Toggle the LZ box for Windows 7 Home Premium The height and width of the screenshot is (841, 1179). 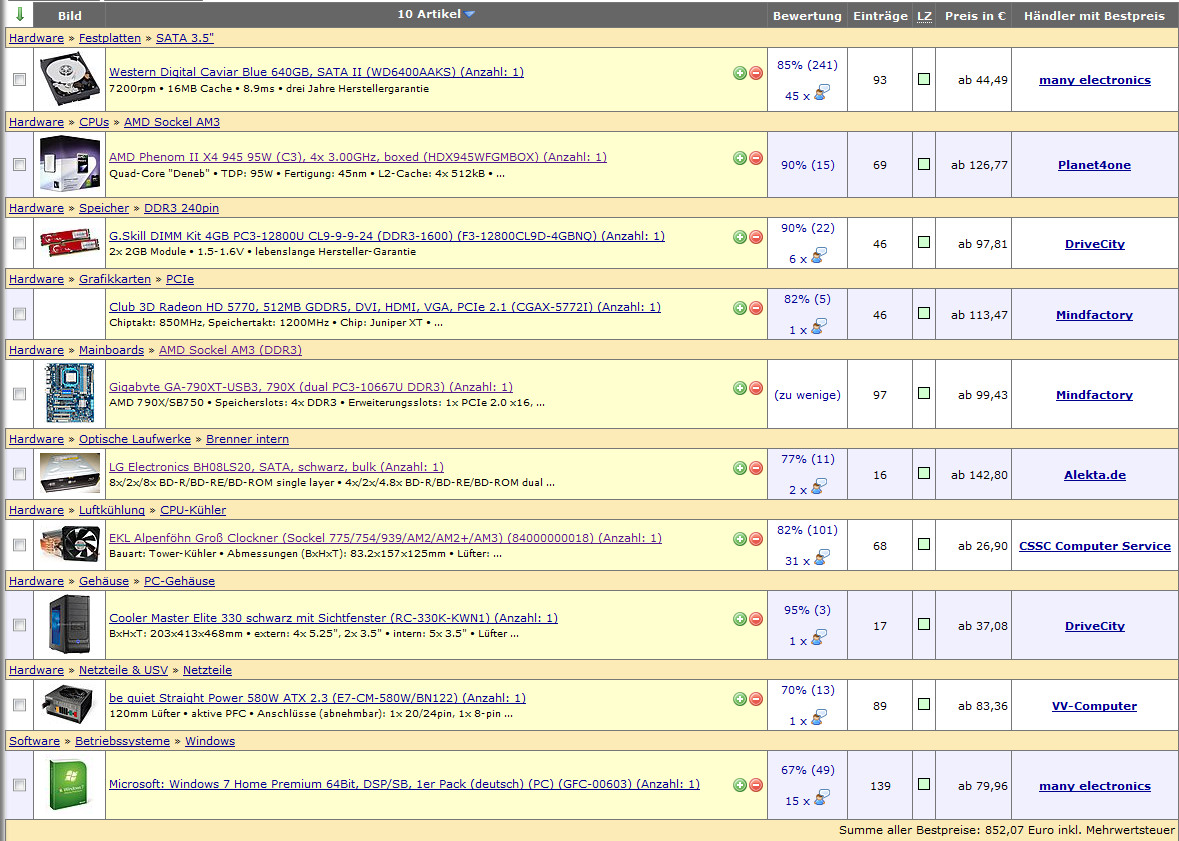[x=924, y=784]
